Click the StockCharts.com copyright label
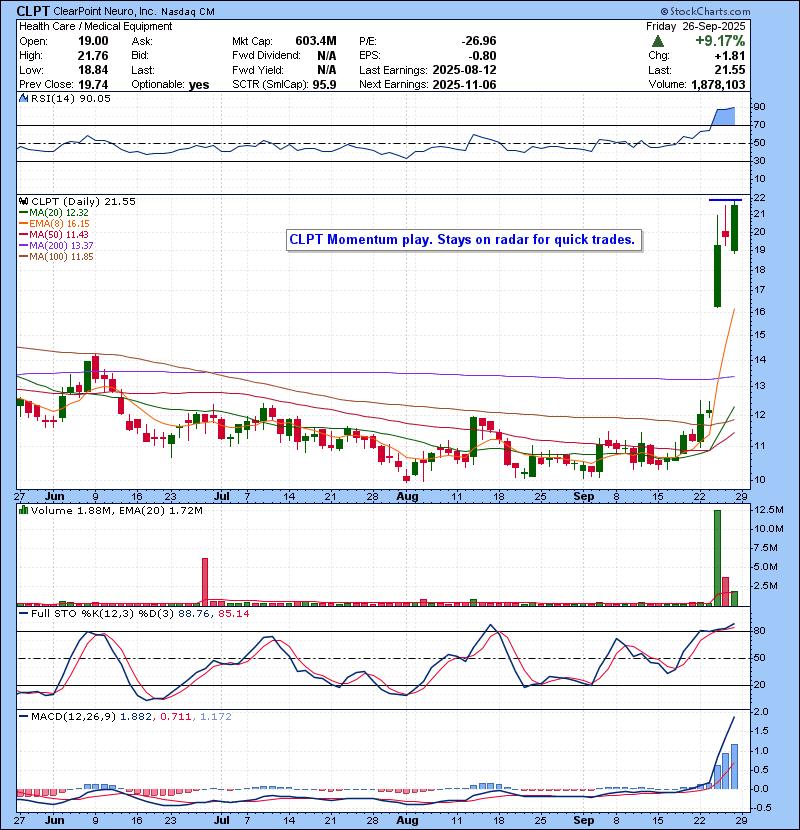Screen dimensions: 800x830 (705, 11)
